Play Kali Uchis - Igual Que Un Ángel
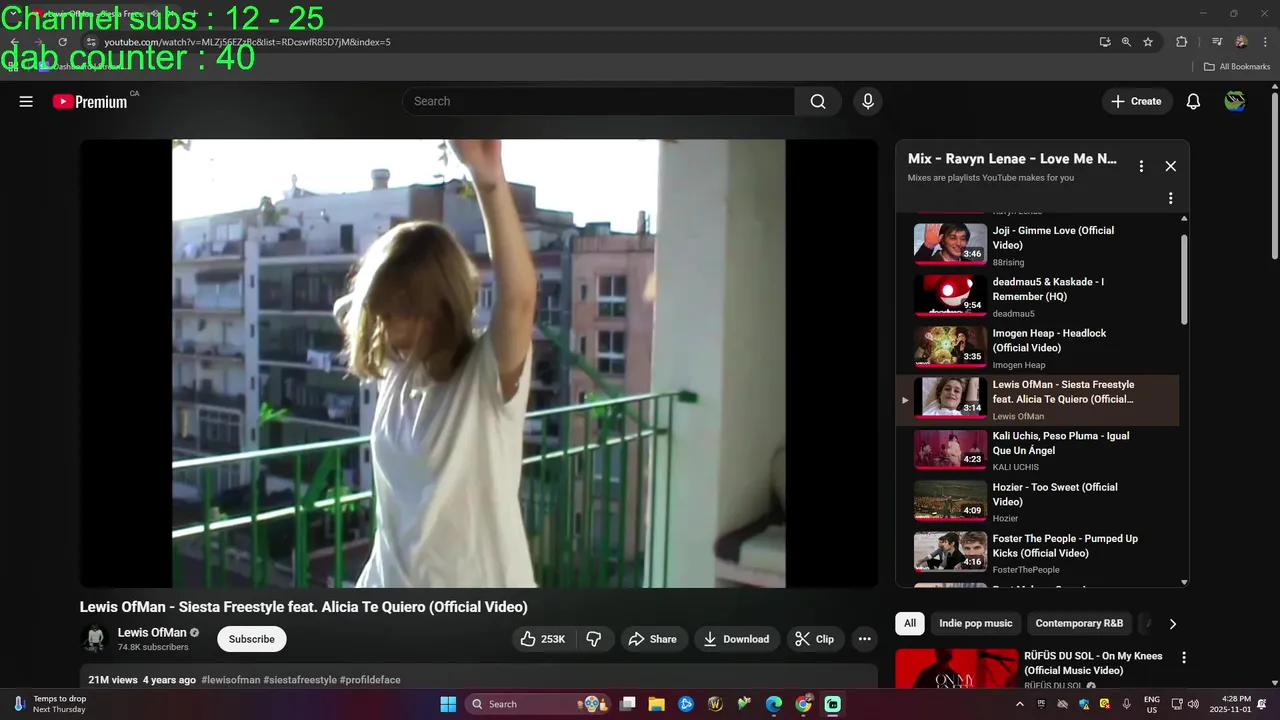This screenshot has width=1280, height=720. (1037, 450)
